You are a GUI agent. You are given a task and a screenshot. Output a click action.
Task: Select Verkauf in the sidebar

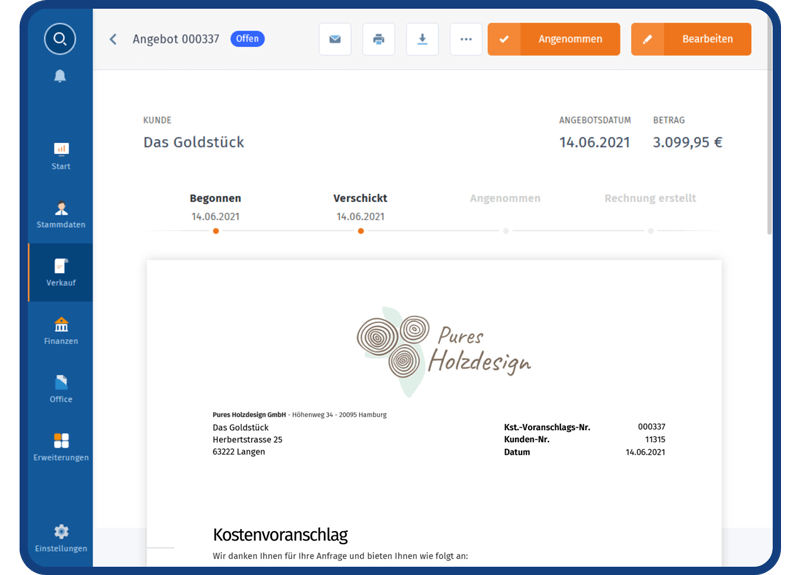pos(61,272)
